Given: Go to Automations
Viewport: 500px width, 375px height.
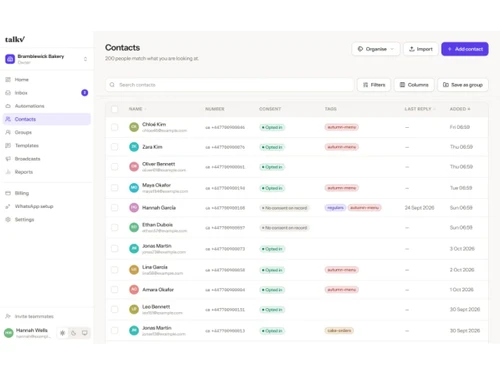Looking at the screenshot, I should coord(47,106).
